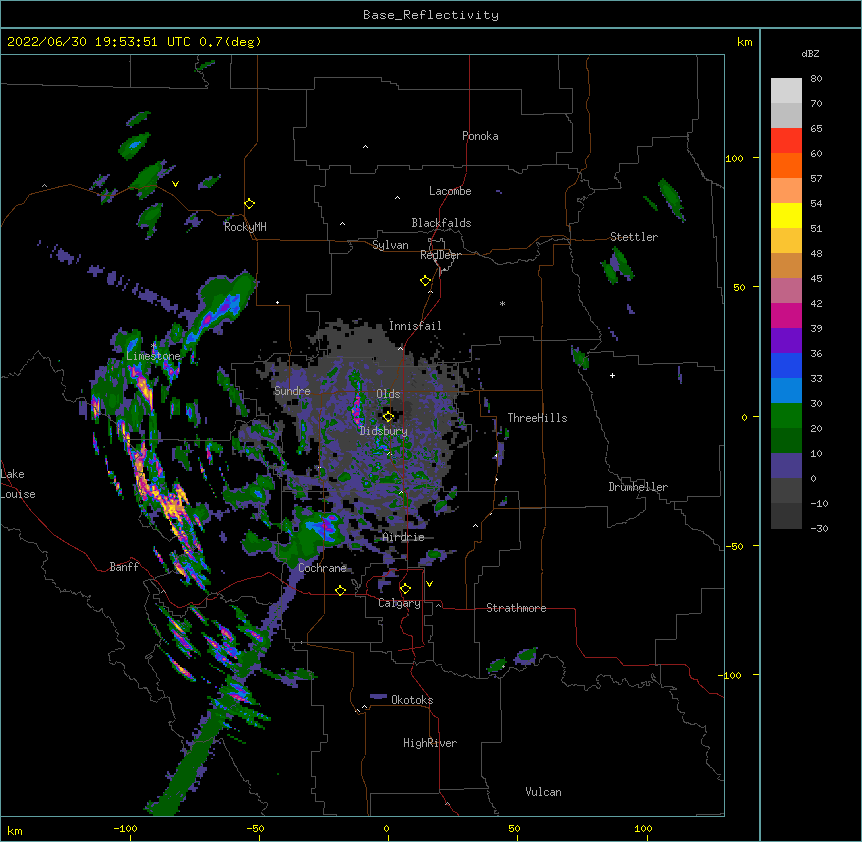Click the bottom axis tick label -100

125,828
